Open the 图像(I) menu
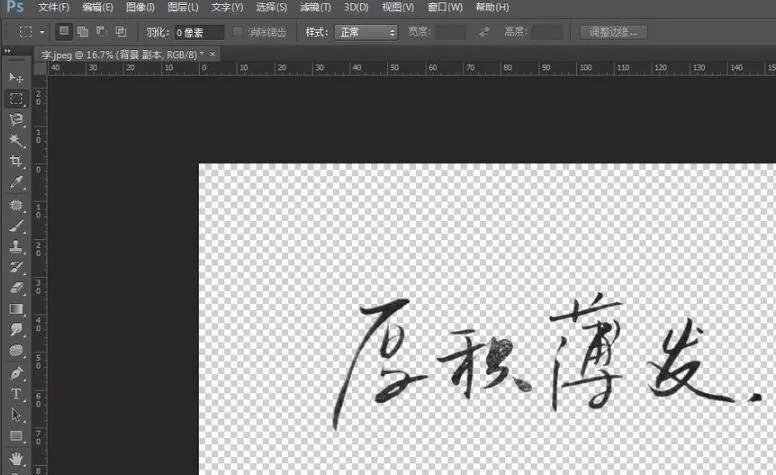 [140, 7]
